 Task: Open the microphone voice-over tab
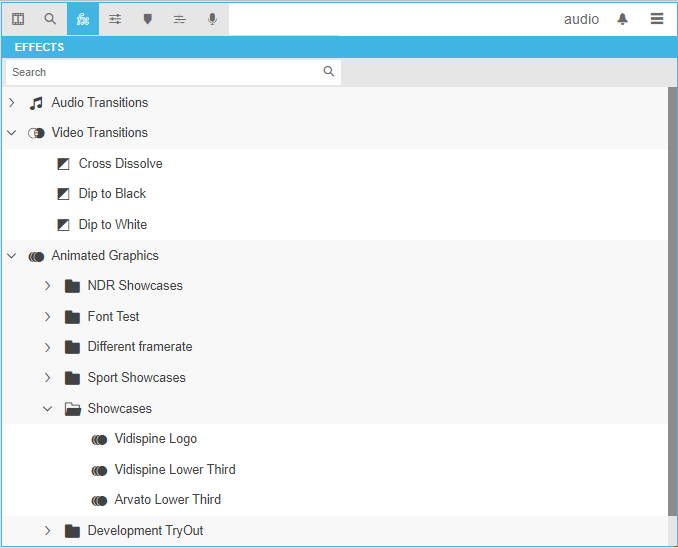coord(212,19)
